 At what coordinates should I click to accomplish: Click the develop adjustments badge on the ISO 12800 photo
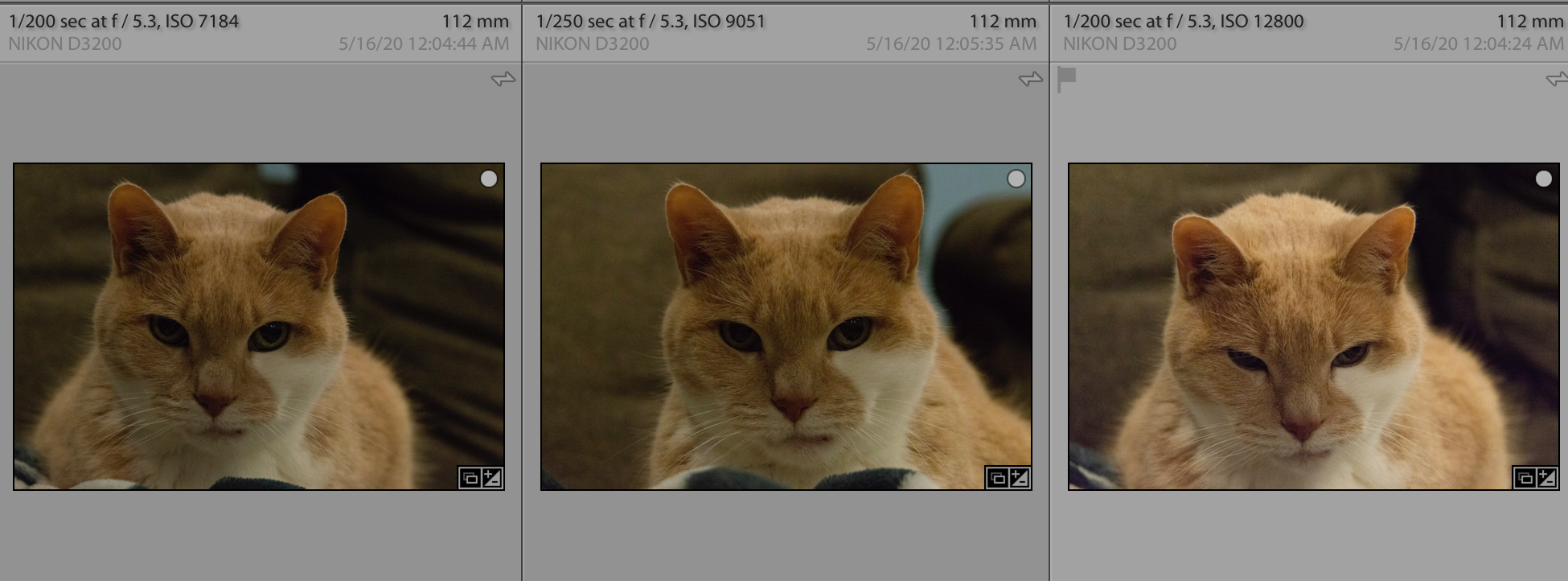1546,479
